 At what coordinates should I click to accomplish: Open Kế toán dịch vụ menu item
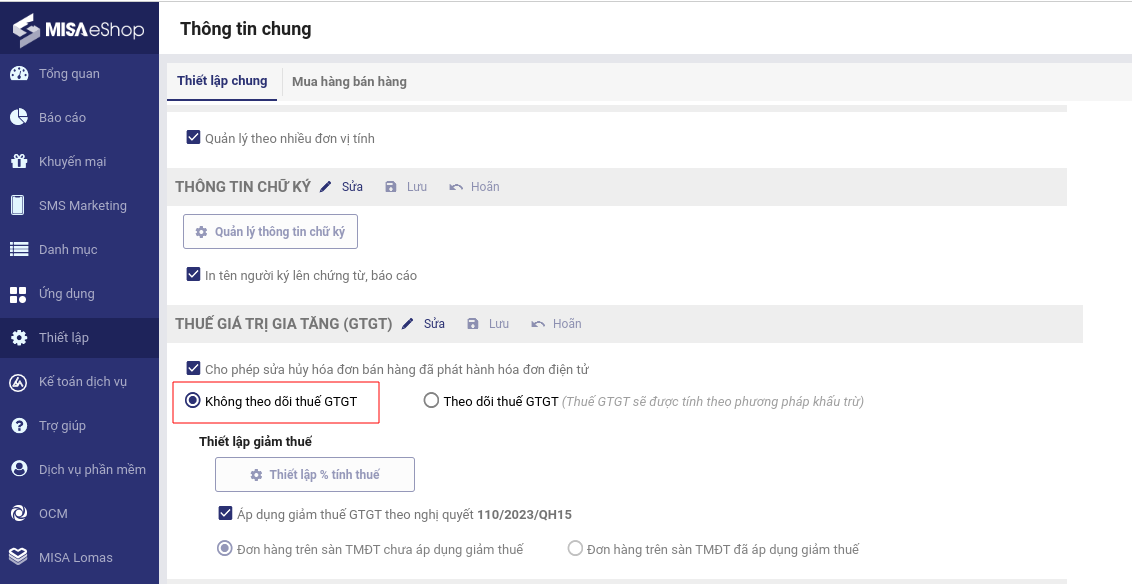(x=82, y=382)
